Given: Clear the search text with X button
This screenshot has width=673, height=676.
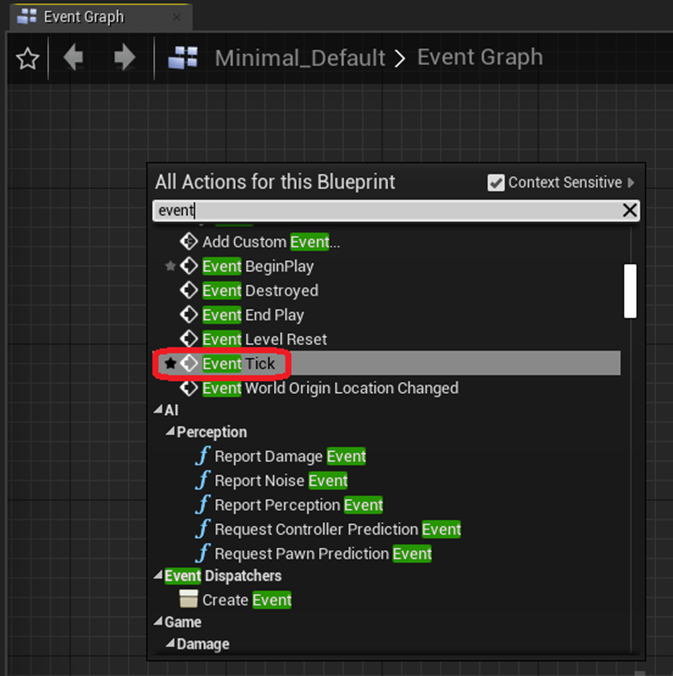Looking at the screenshot, I should 630,210.
